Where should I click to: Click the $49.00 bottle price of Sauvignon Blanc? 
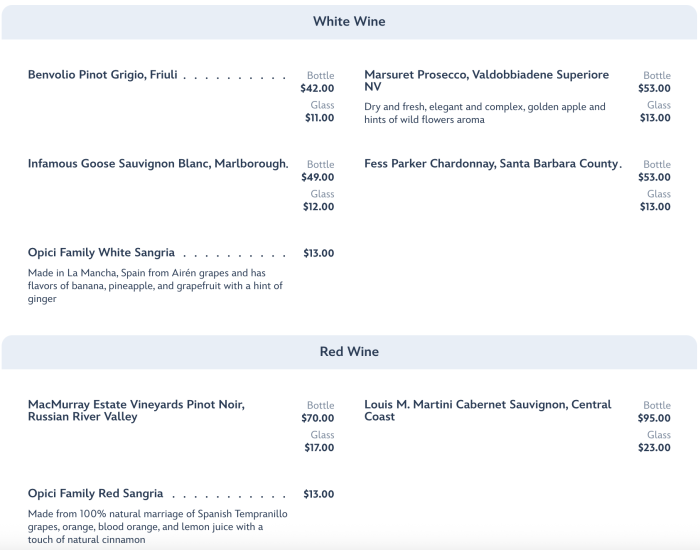317,177
